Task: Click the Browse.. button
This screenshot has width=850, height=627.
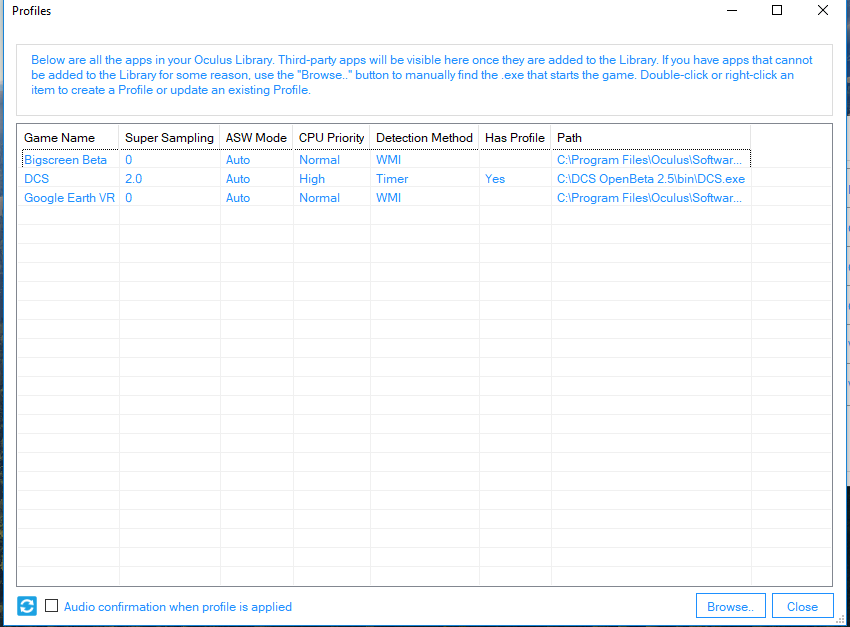Action: [730, 606]
